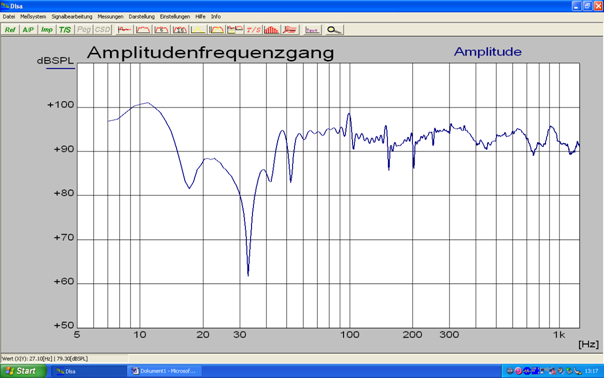The image size is (605, 379).
Task: Click the +70 axis value
Action: pos(64,237)
